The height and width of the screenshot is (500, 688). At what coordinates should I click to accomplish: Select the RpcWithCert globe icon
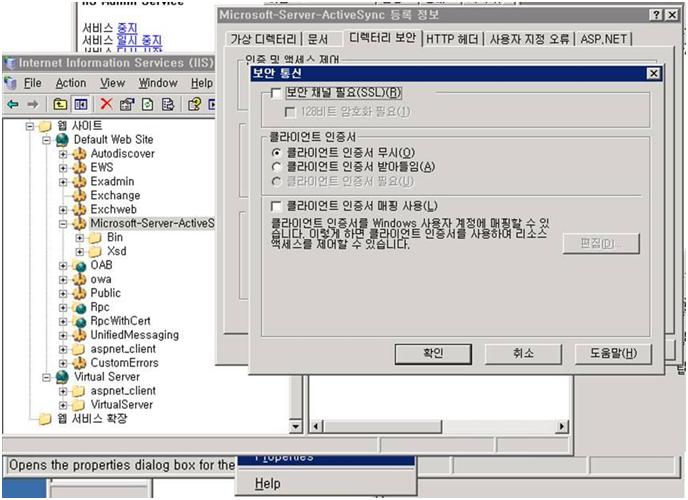[x=80, y=321]
